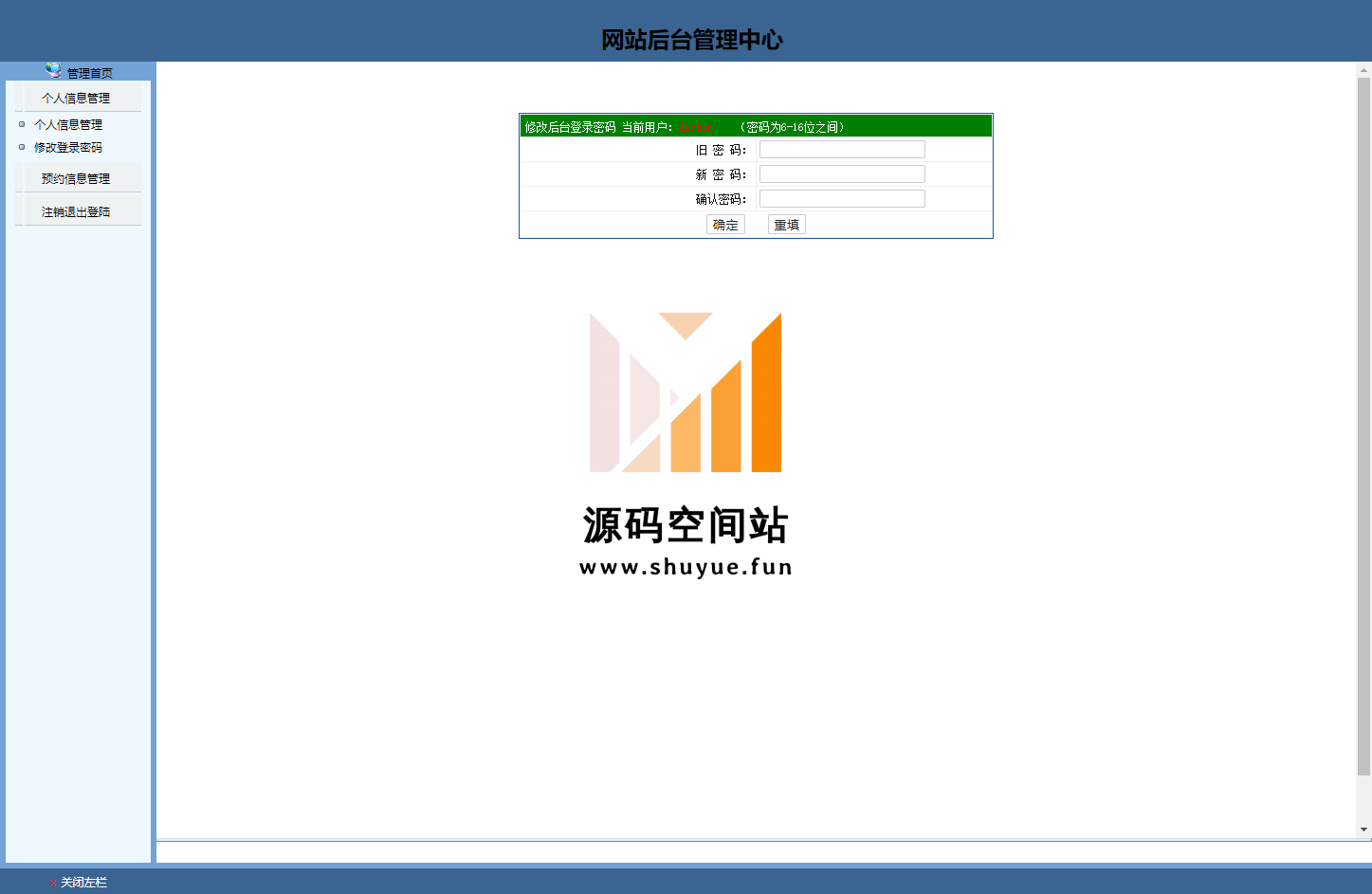Click the scrollbar down arrow

click(1364, 830)
